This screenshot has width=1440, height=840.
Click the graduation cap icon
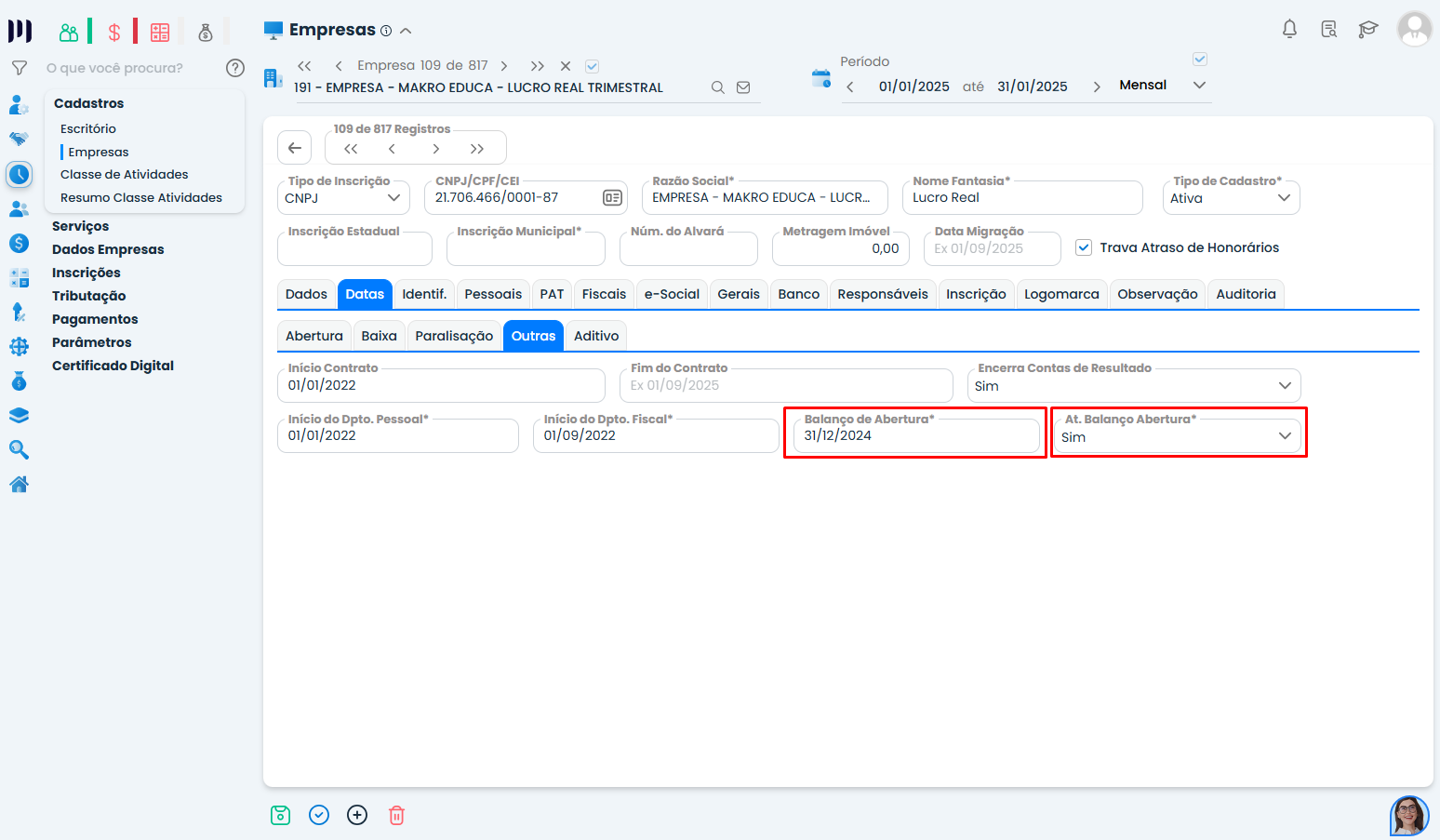click(x=1367, y=29)
